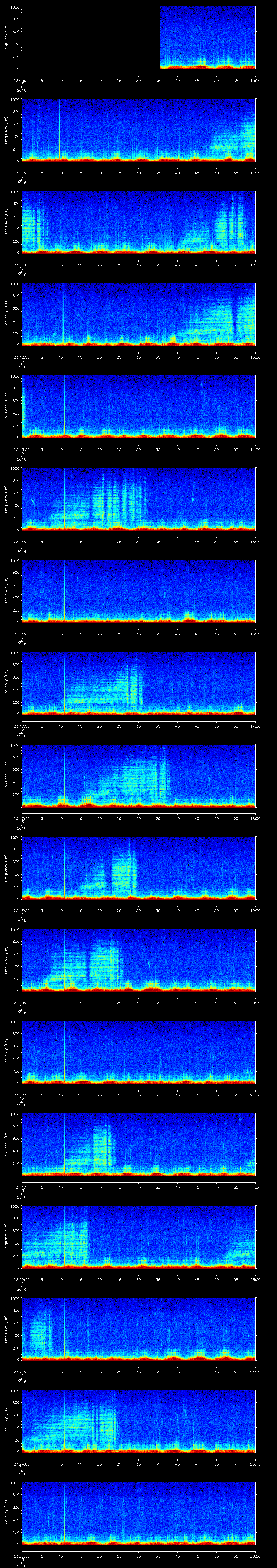Screen dimensions: 277x1568
Task: Select the signal ending the 23:12:00 spectrogram
Action: (x=246, y=316)
